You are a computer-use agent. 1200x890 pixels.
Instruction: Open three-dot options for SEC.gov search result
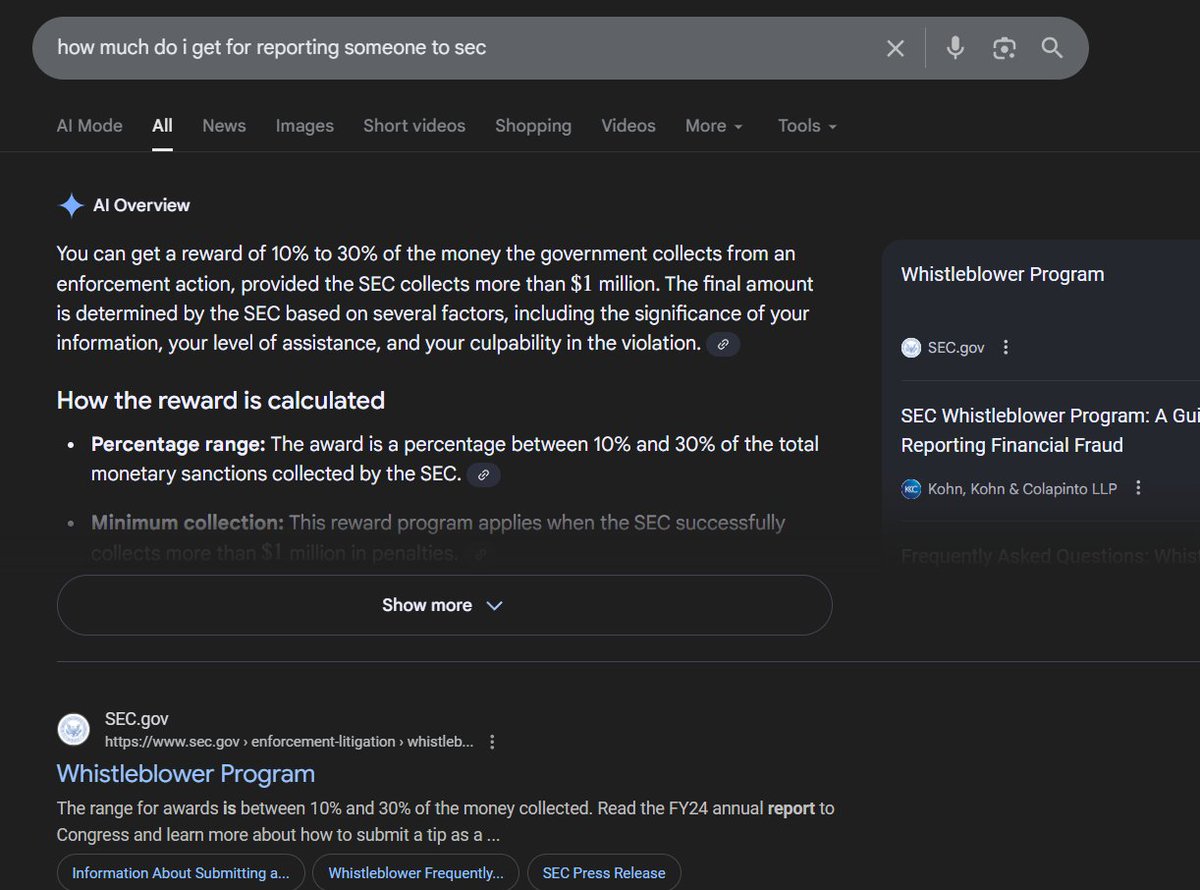(x=491, y=742)
